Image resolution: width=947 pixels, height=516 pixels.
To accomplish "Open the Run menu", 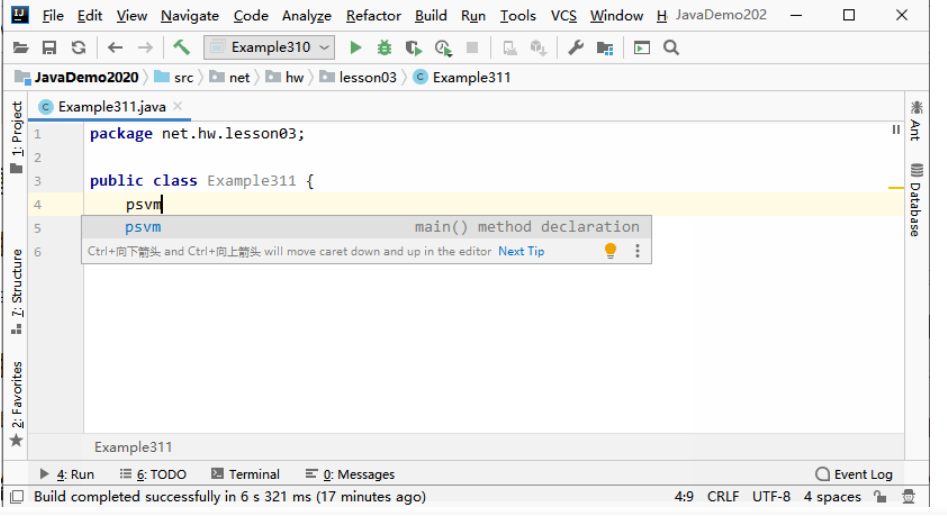I will 473,16.
